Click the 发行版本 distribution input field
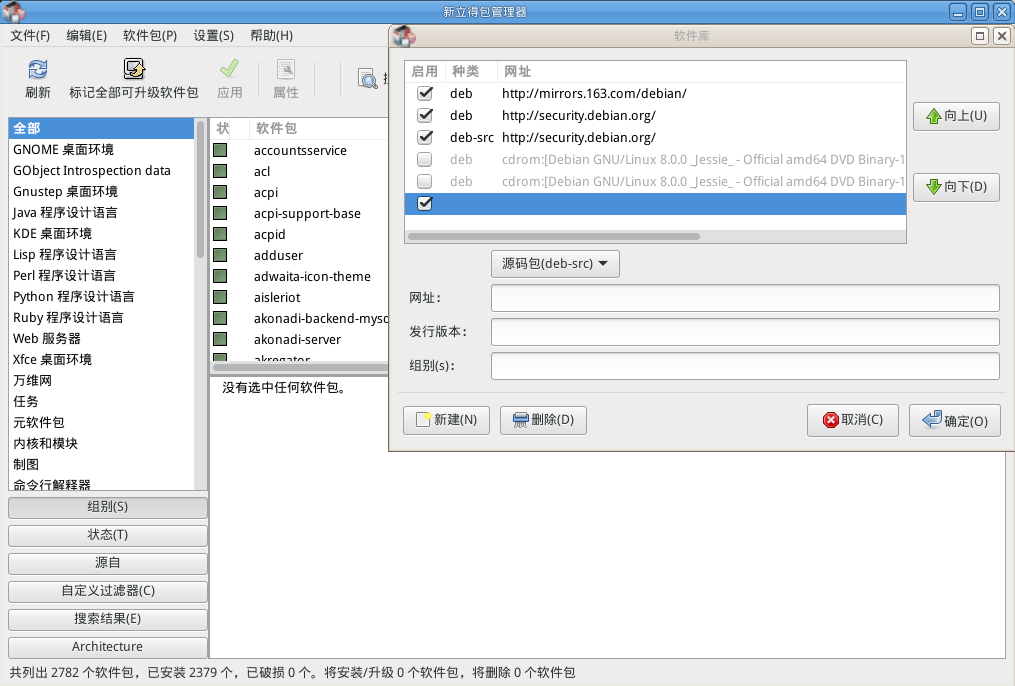 click(x=745, y=332)
